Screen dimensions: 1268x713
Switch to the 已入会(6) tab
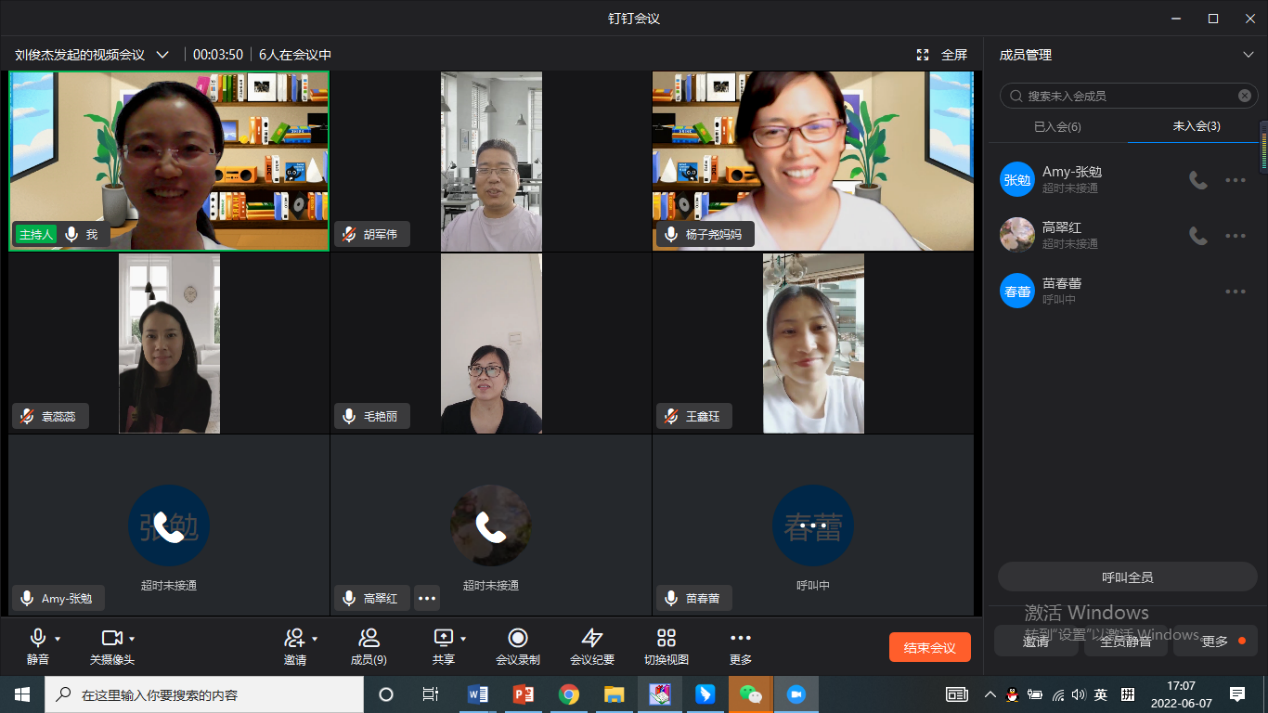coord(1057,127)
